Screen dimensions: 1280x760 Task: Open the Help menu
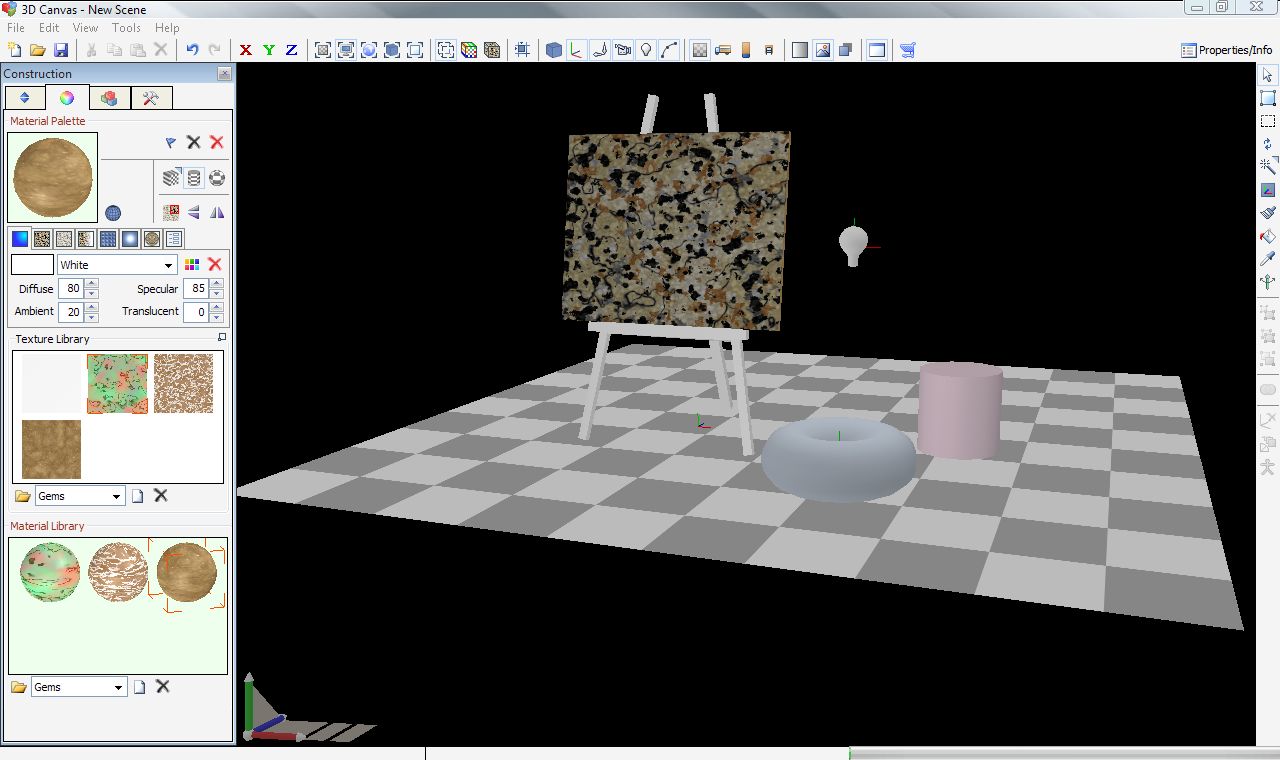(167, 28)
